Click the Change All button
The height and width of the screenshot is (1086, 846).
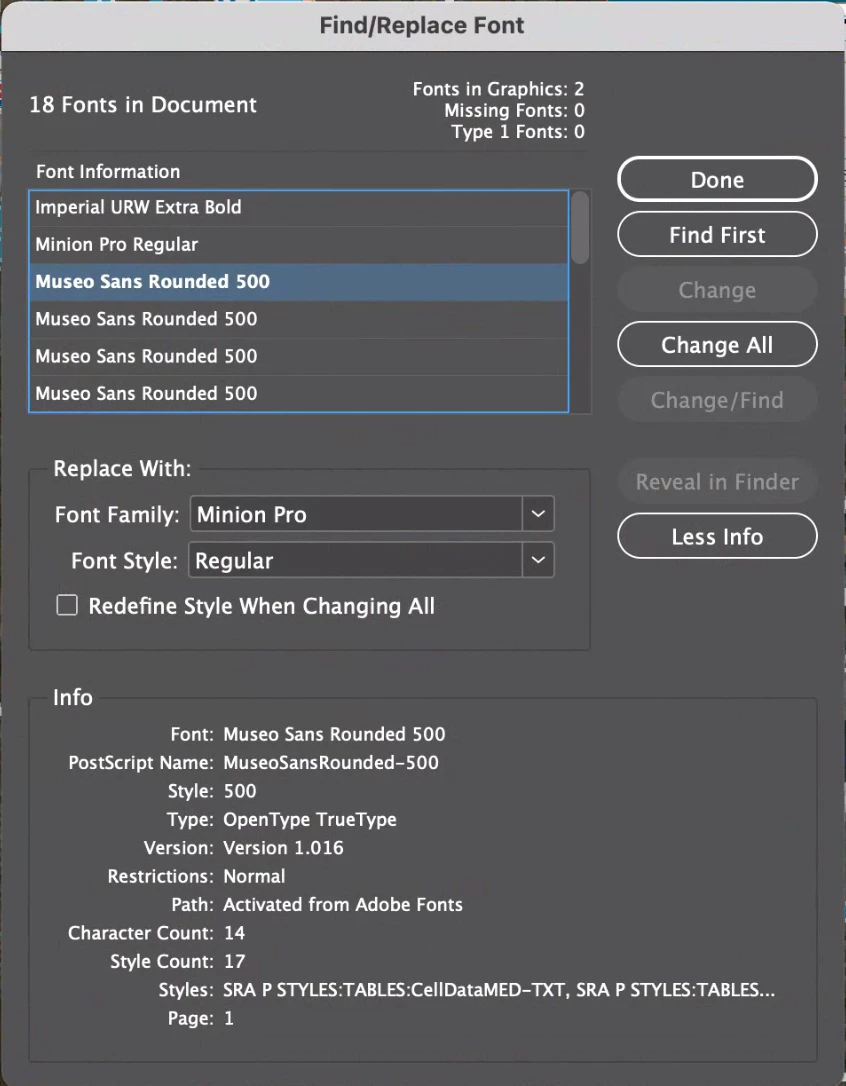click(717, 345)
